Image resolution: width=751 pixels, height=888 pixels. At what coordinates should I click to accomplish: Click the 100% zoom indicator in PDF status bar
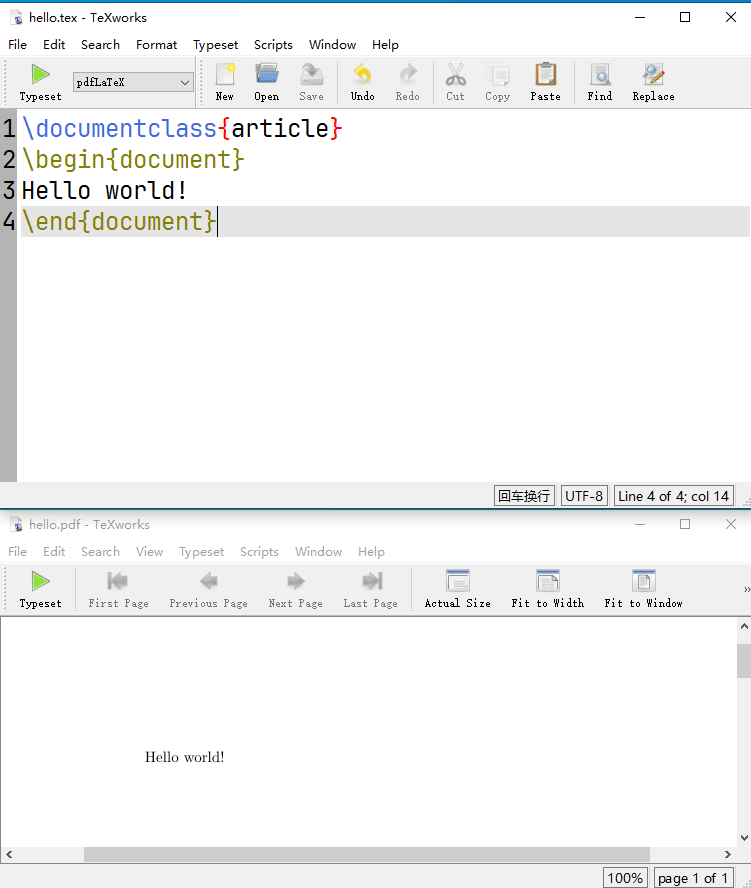coord(625,878)
